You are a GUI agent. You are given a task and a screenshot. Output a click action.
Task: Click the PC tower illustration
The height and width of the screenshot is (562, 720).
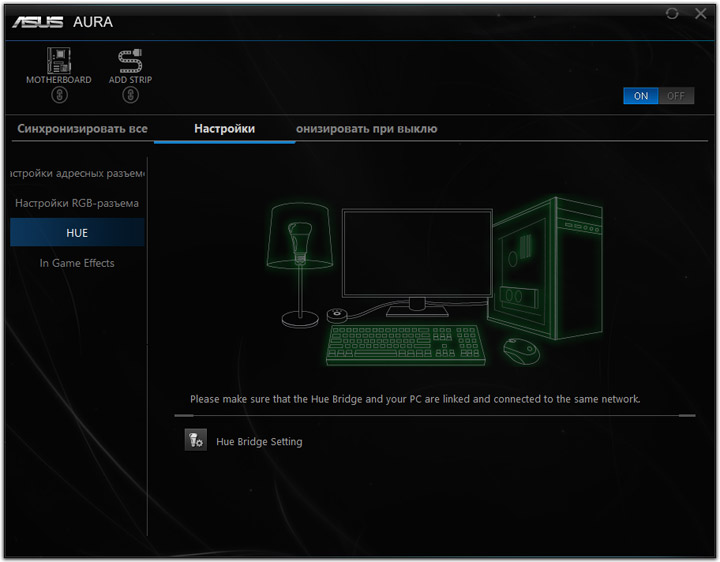pos(545,269)
